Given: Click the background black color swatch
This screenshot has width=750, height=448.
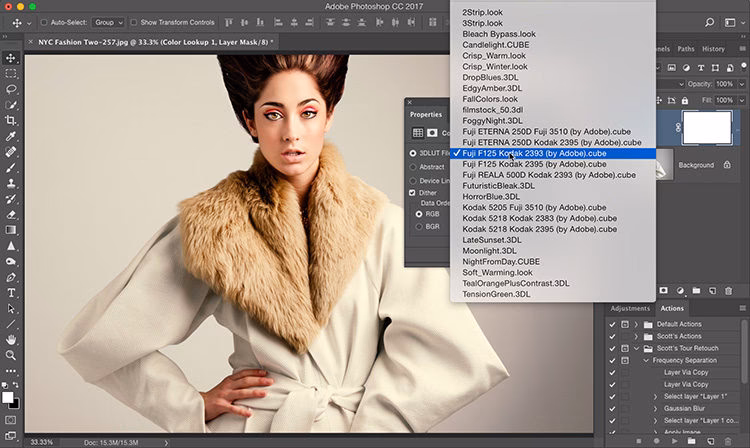Looking at the screenshot, I should click(16, 405).
